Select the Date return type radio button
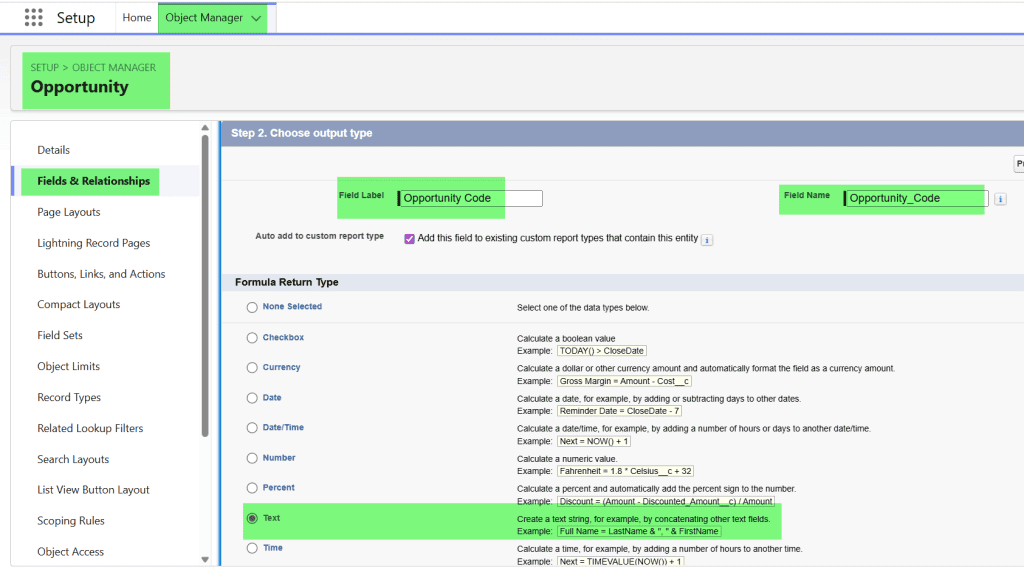Screen dimensions: 1024x567 pos(252,398)
